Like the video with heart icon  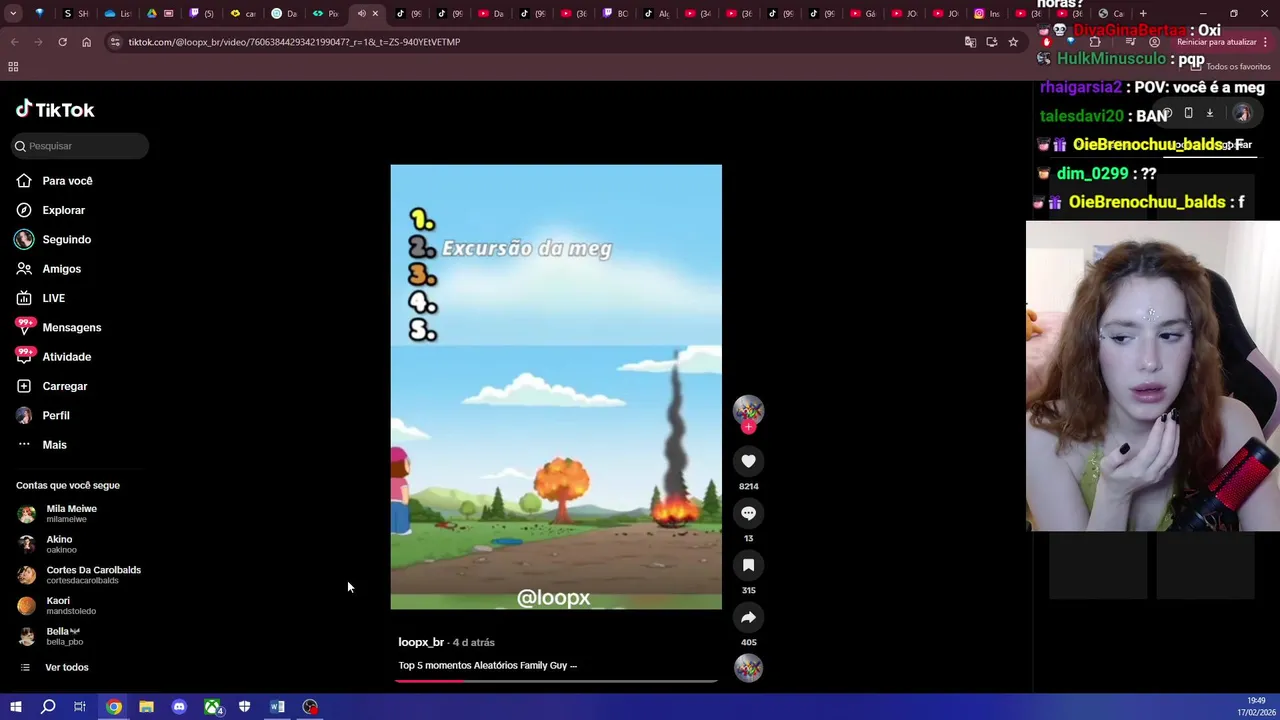(748, 461)
